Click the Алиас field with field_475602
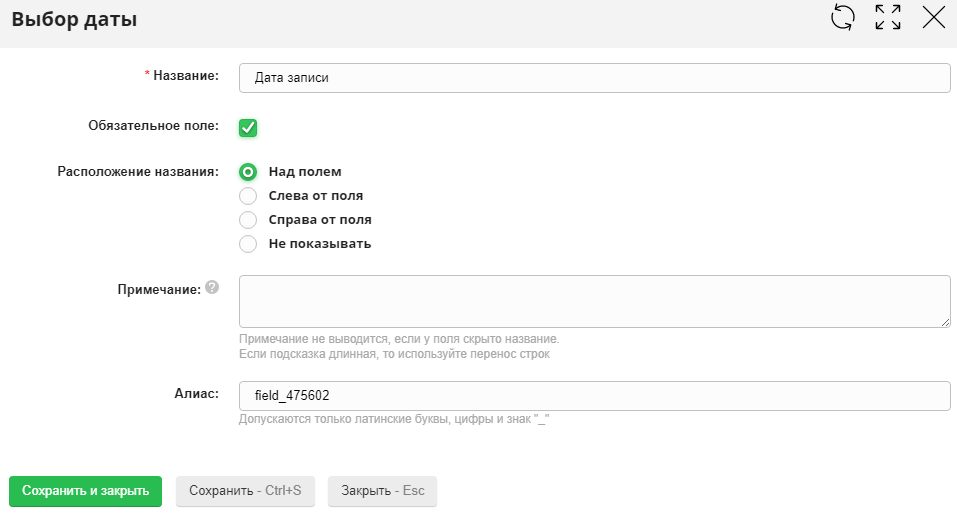 click(x=594, y=396)
